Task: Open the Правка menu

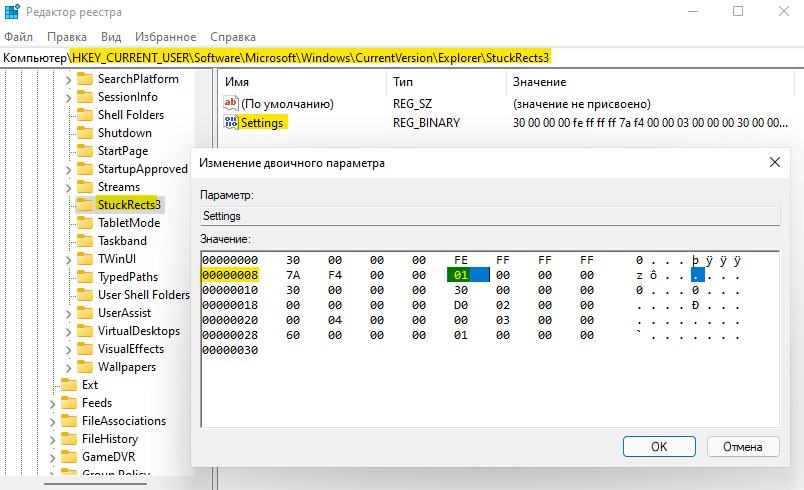Action: pos(67,37)
